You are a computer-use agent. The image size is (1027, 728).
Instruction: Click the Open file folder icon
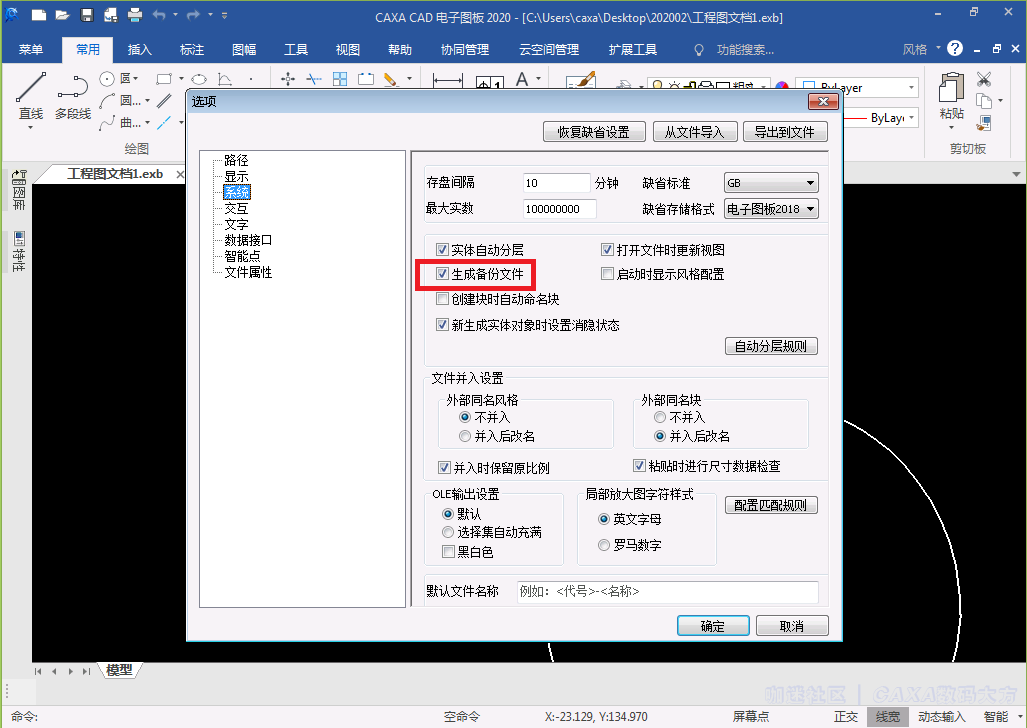click(62, 14)
